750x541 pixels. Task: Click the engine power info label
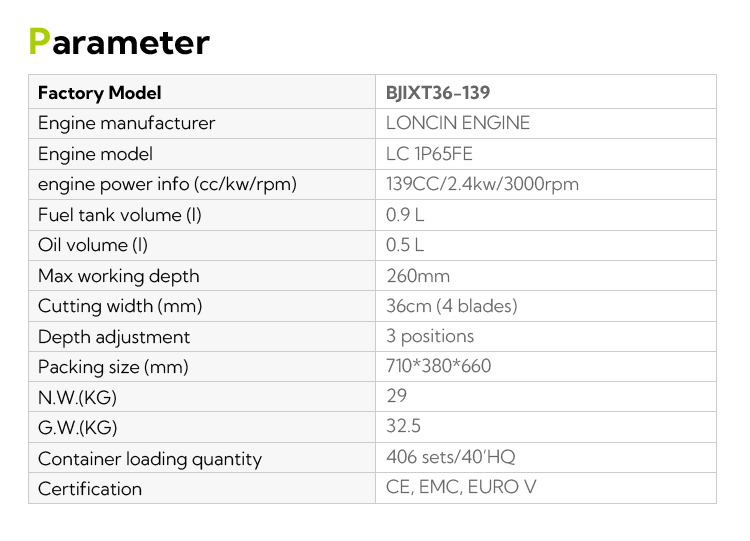click(167, 185)
